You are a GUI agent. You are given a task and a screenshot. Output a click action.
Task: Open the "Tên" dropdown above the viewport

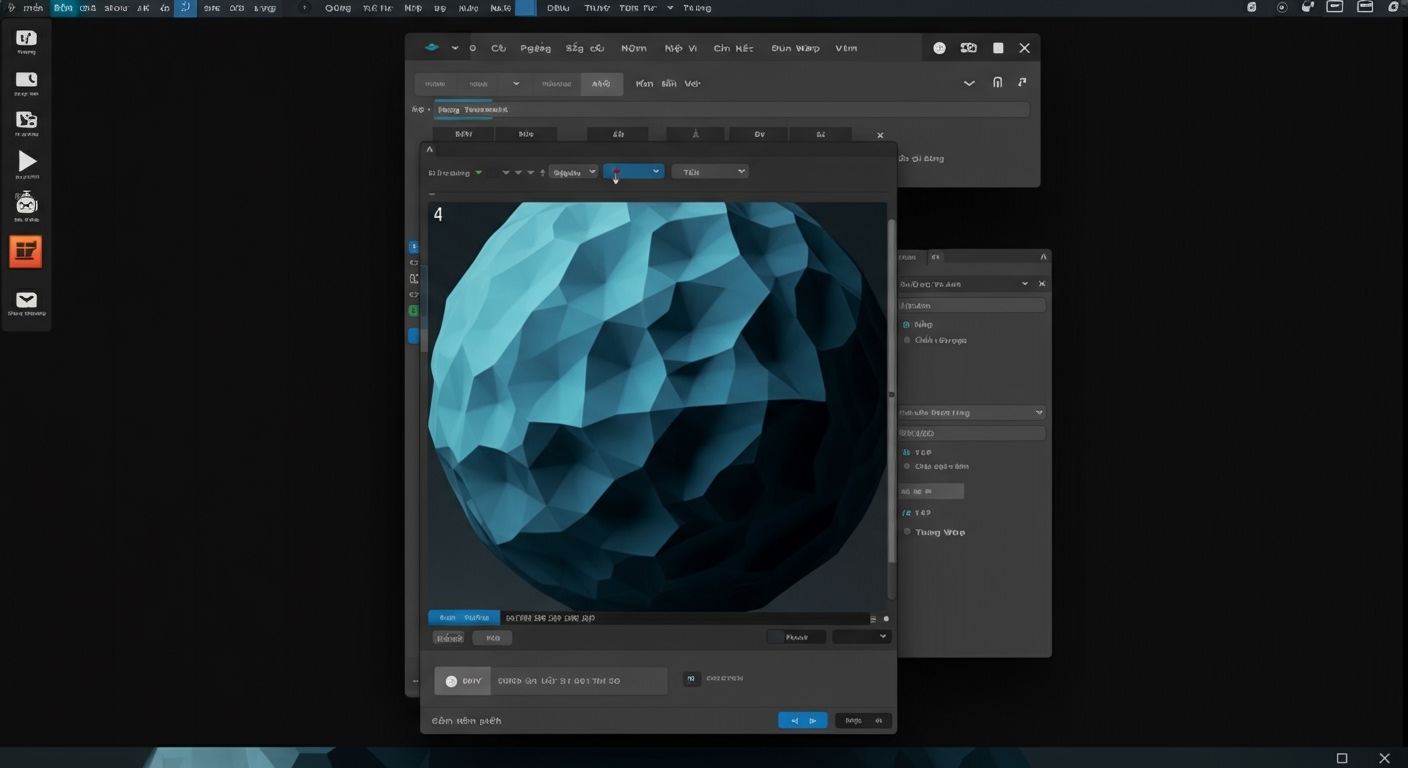tap(709, 172)
